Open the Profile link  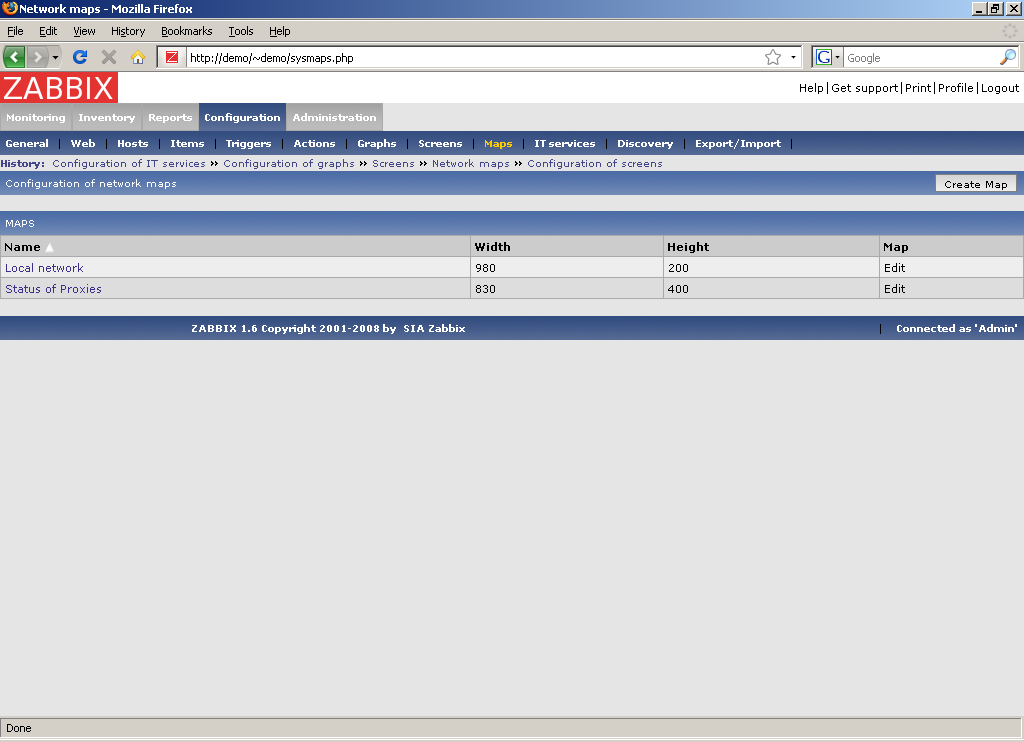955,88
